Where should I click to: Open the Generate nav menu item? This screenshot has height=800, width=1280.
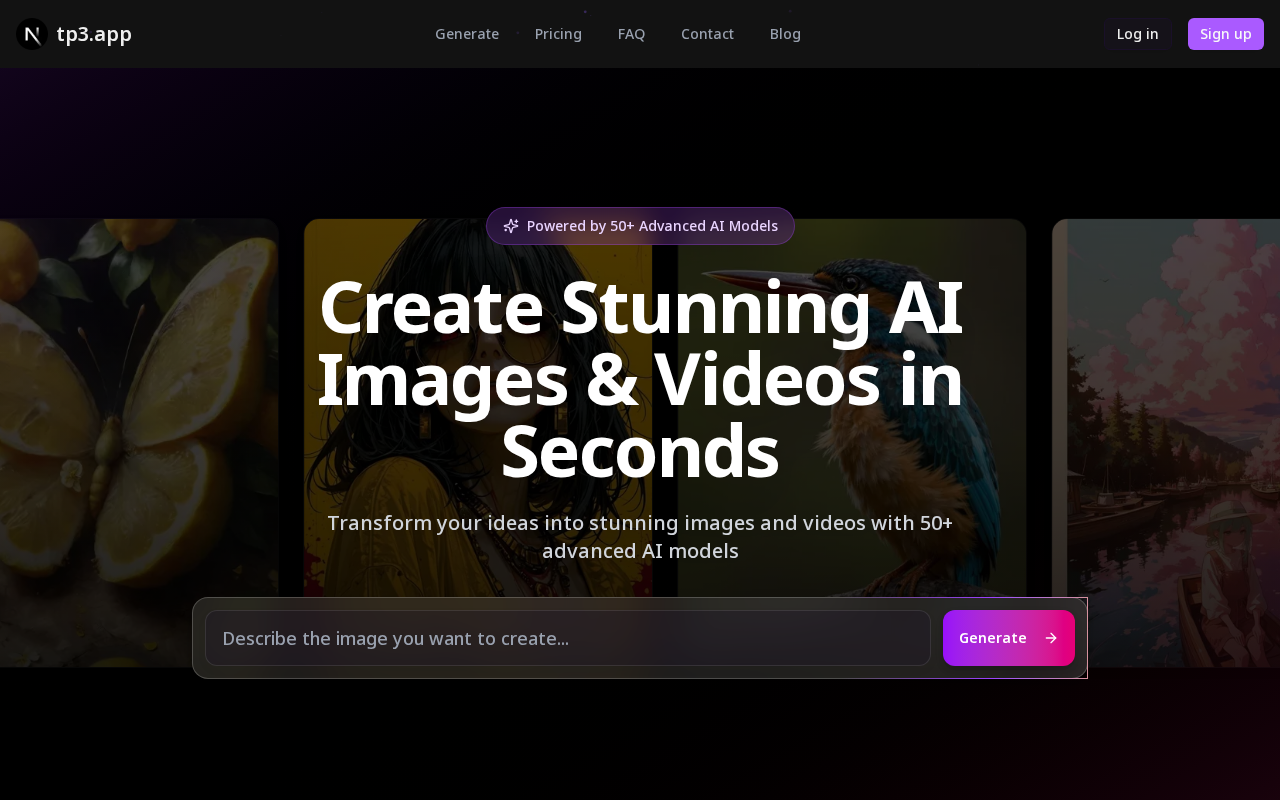coord(467,34)
